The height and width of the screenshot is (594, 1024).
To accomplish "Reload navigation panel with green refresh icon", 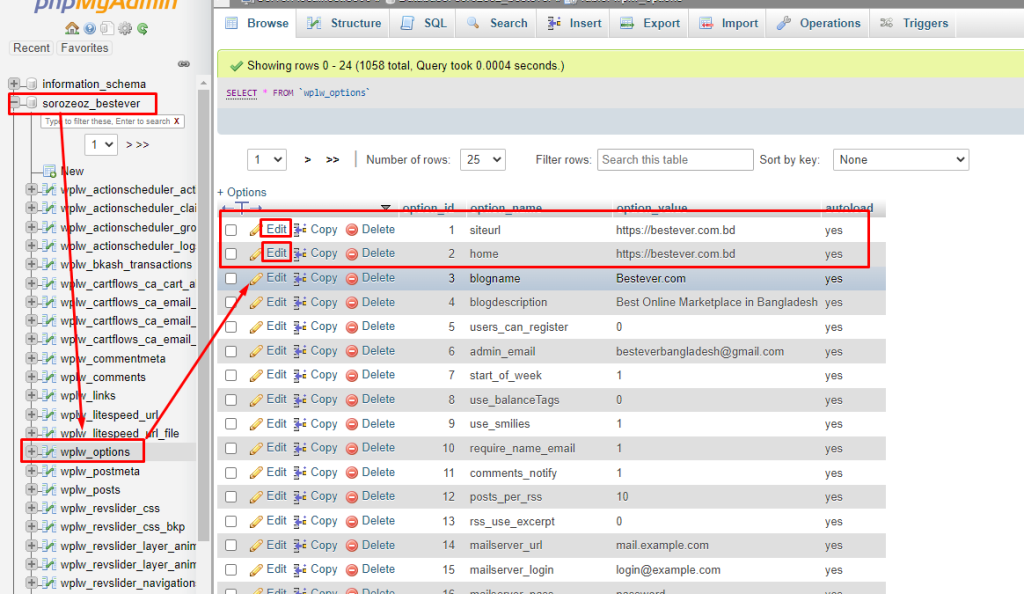I will [x=142, y=28].
